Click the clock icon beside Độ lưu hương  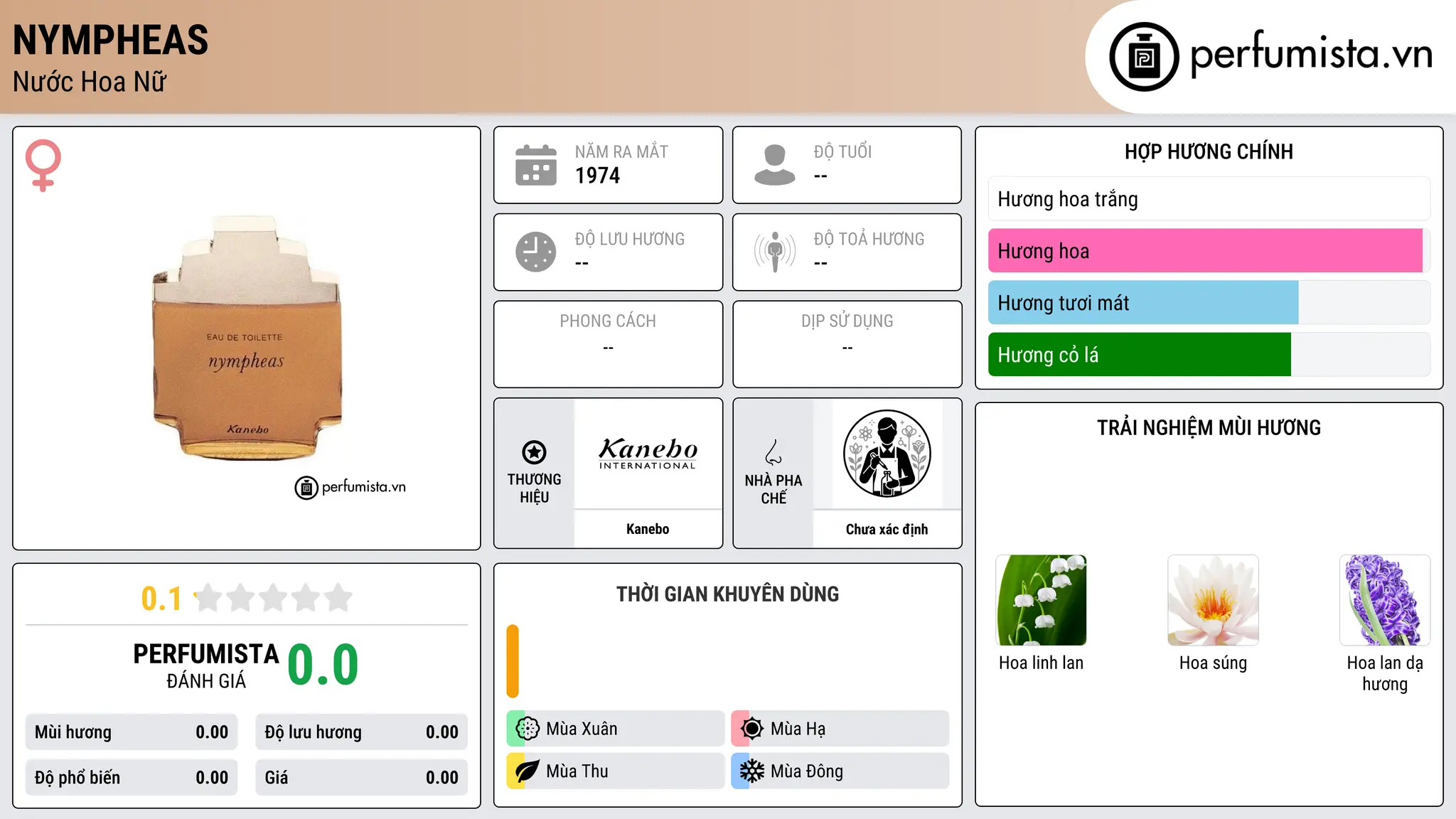[535, 252]
